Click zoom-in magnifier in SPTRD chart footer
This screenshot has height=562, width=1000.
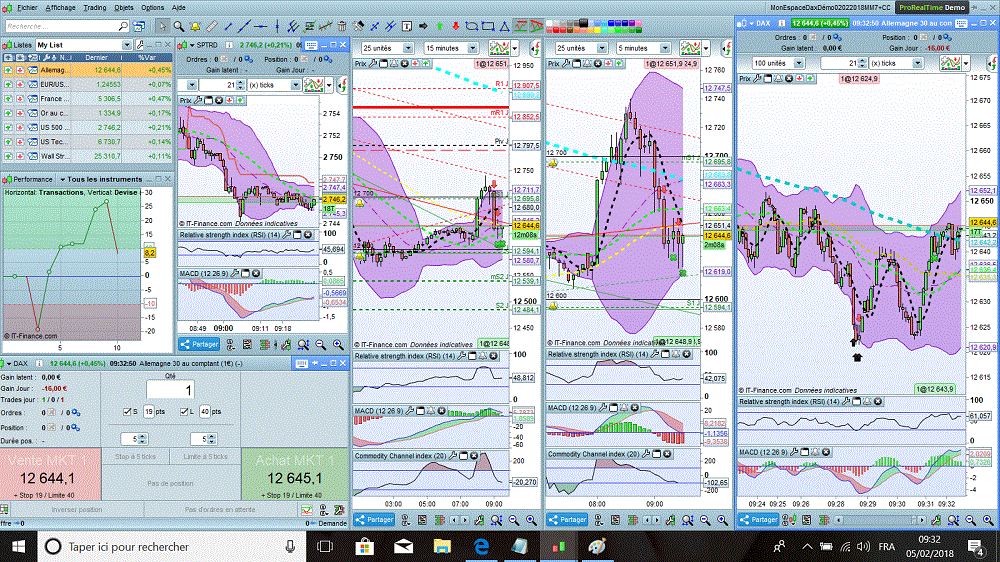tap(338, 344)
